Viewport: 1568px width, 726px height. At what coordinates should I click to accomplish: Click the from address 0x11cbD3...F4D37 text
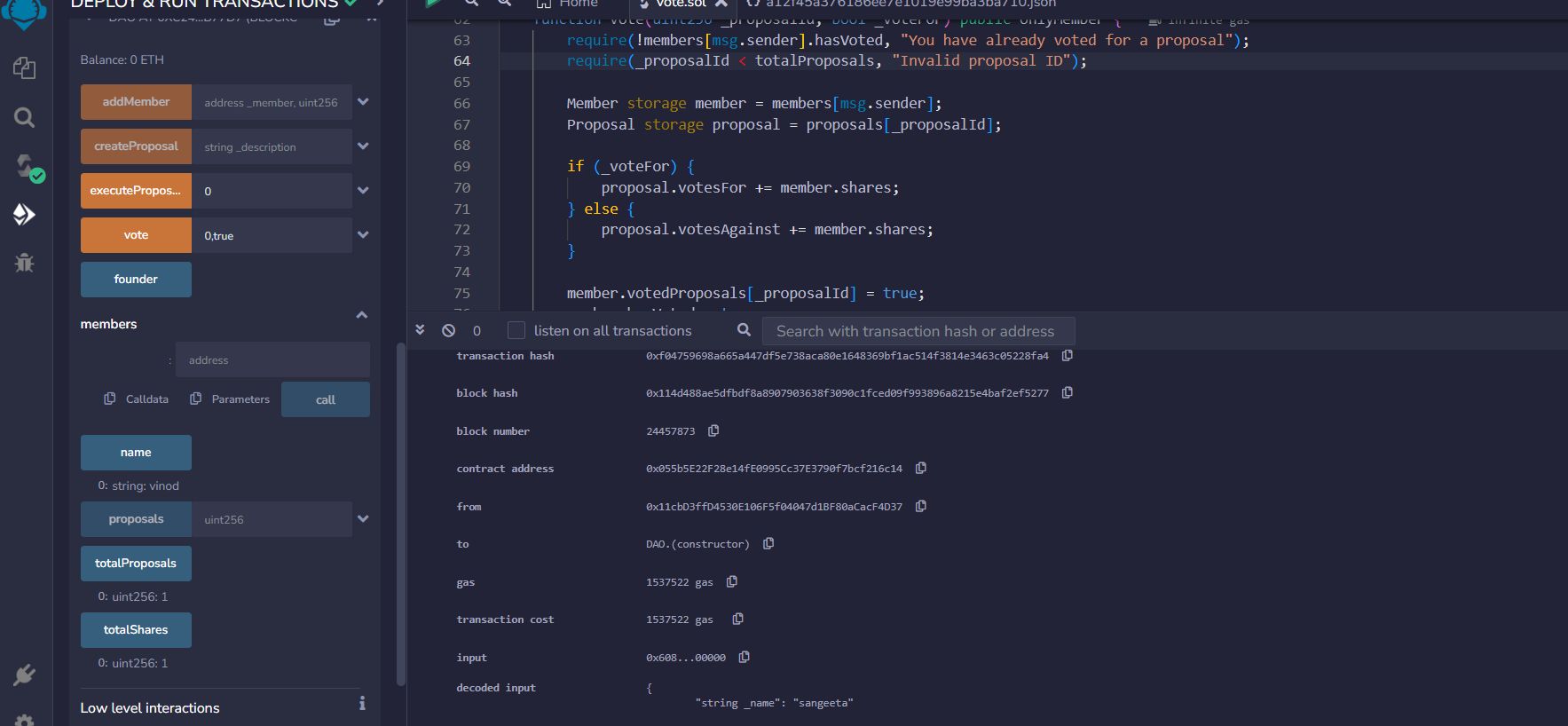[774, 507]
